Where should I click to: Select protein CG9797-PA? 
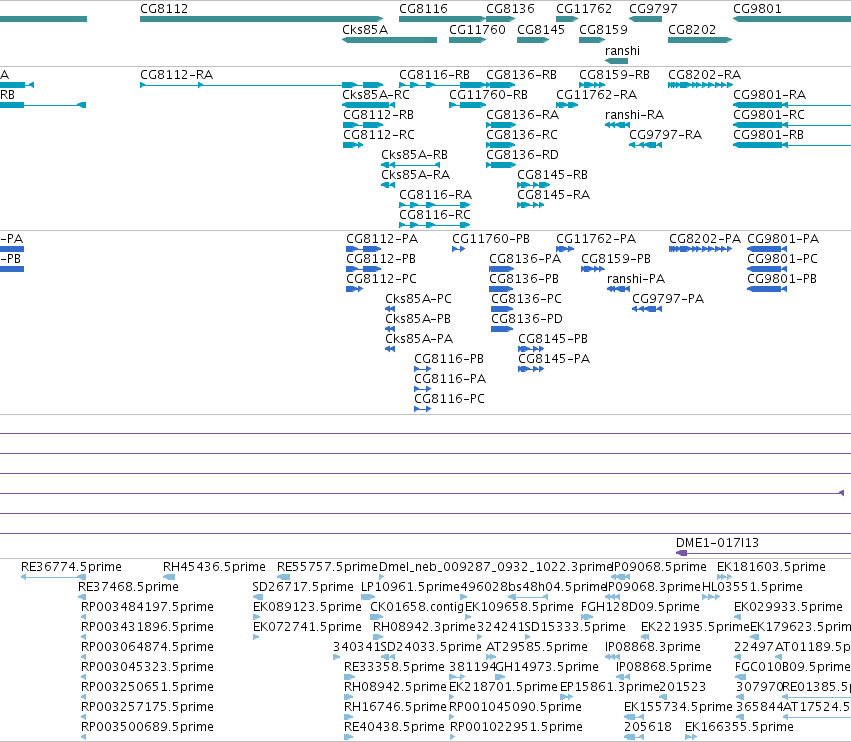pos(647,309)
